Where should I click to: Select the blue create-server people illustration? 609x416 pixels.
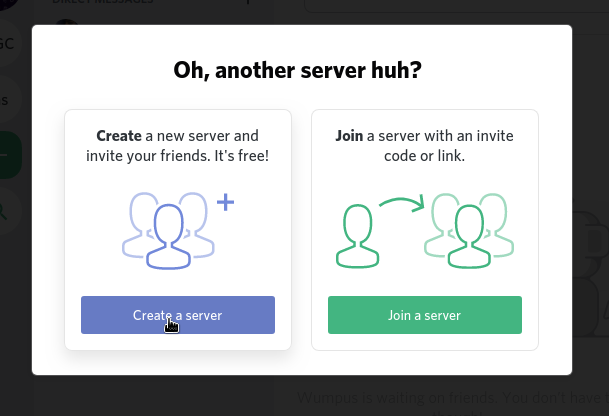pos(178,231)
